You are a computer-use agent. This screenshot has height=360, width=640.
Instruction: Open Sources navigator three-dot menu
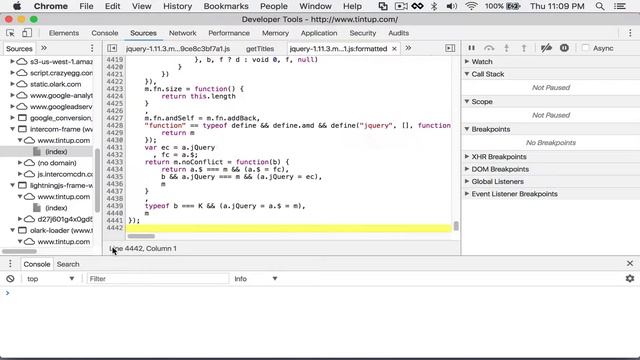click(x=92, y=48)
